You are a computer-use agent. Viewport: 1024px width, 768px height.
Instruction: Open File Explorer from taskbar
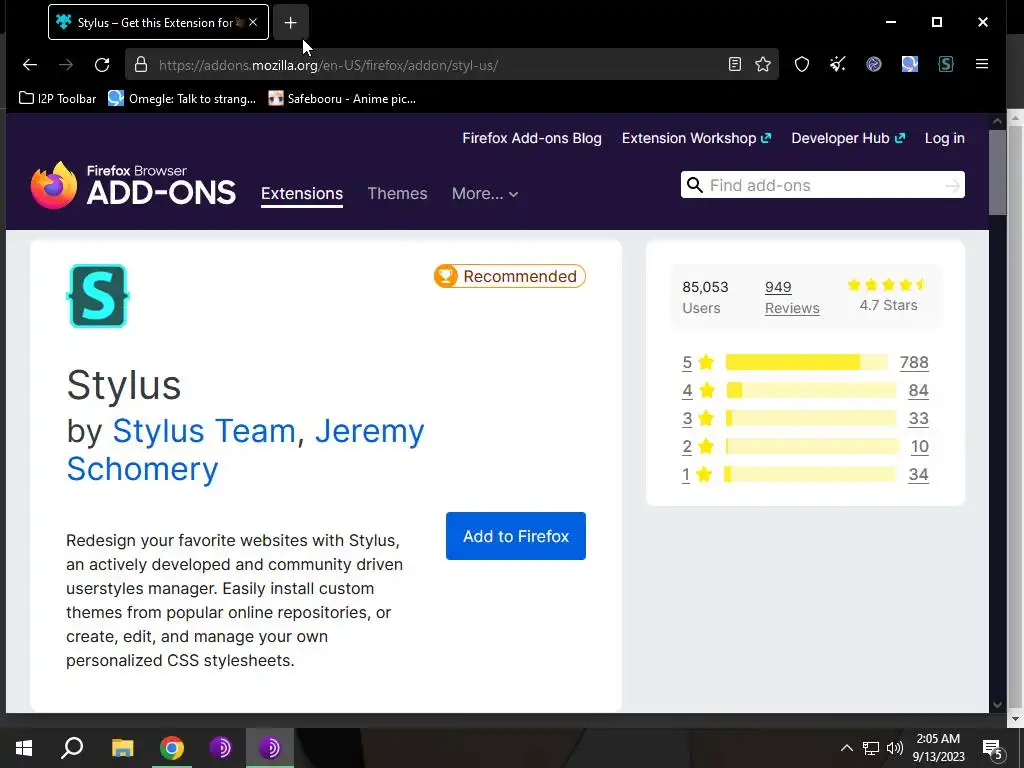coord(122,748)
